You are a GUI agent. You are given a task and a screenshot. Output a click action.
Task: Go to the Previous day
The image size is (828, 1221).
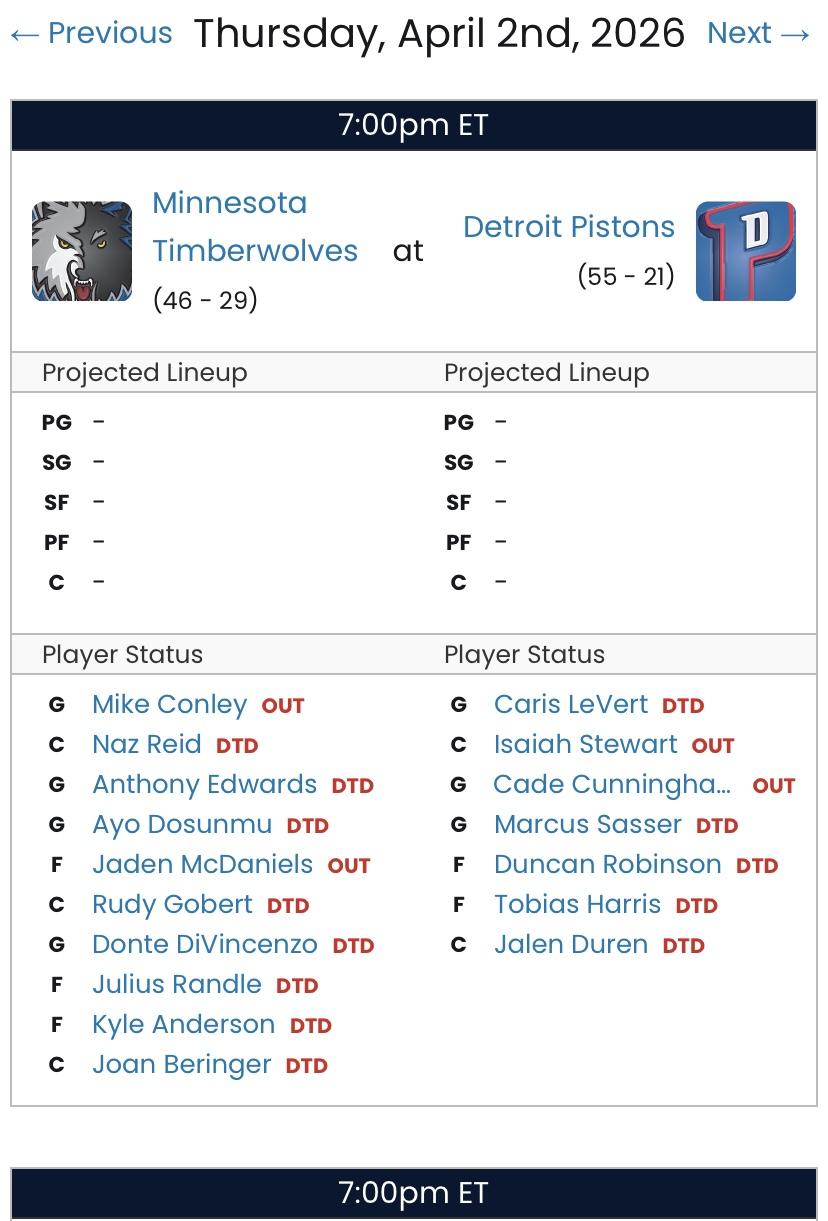(x=91, y=33)
